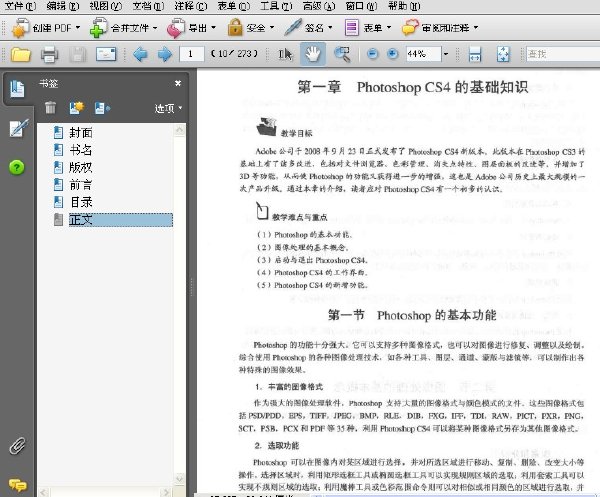
Task: Select the 版权 bookmark
Action: pos(81,167)
